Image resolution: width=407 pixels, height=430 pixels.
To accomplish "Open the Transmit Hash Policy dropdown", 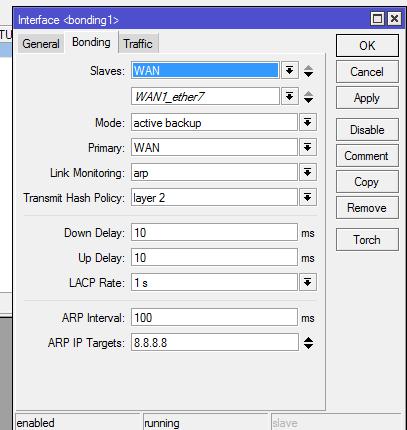I will tap(307, 197).
